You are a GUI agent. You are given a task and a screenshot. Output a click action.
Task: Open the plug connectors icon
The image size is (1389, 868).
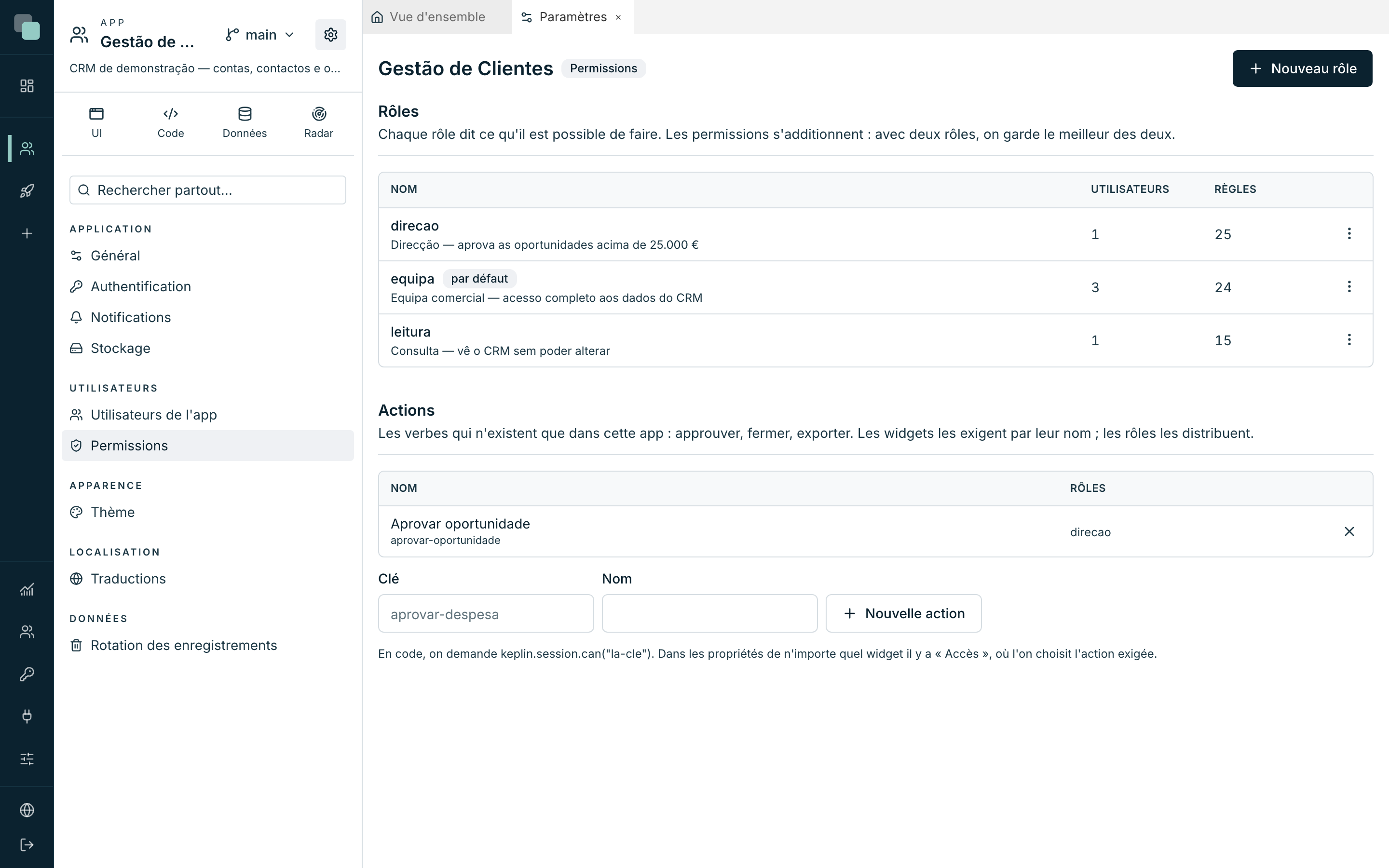pos(27,717)
